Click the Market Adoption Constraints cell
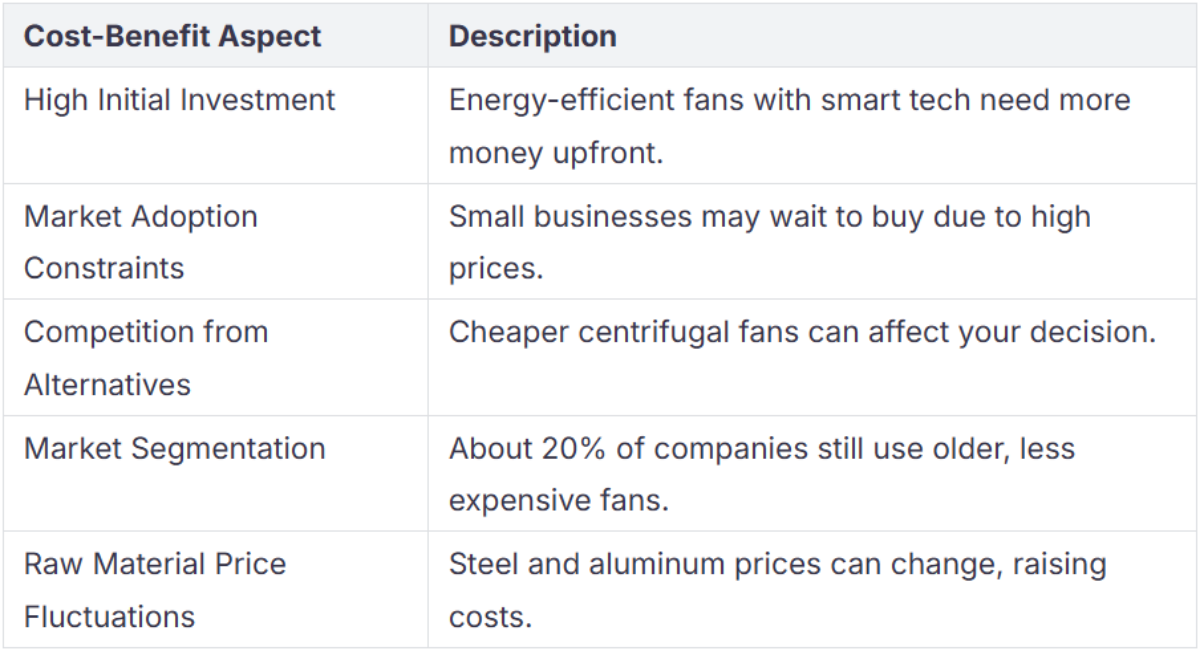Image resolution: width=1200 pixels, height=651 pixels. point(141,242)
